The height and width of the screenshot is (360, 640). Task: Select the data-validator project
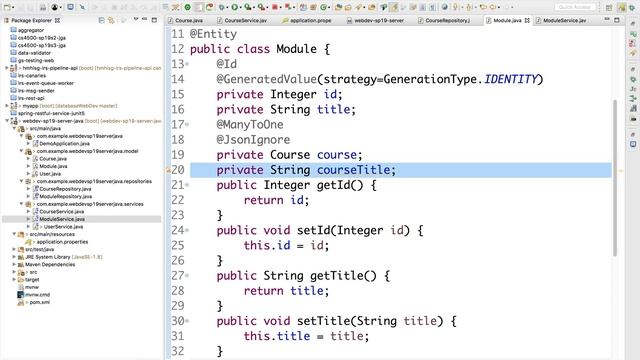pos(34,53)
